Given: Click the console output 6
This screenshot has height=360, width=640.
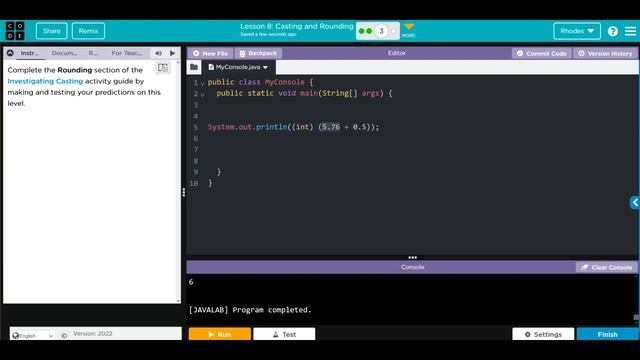Looking at the screenshot, I should click(191, 282).
